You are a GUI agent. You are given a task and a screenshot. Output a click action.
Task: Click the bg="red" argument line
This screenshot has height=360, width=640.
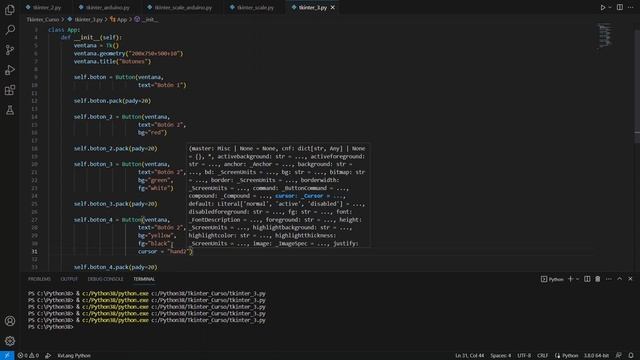(152, 133)
